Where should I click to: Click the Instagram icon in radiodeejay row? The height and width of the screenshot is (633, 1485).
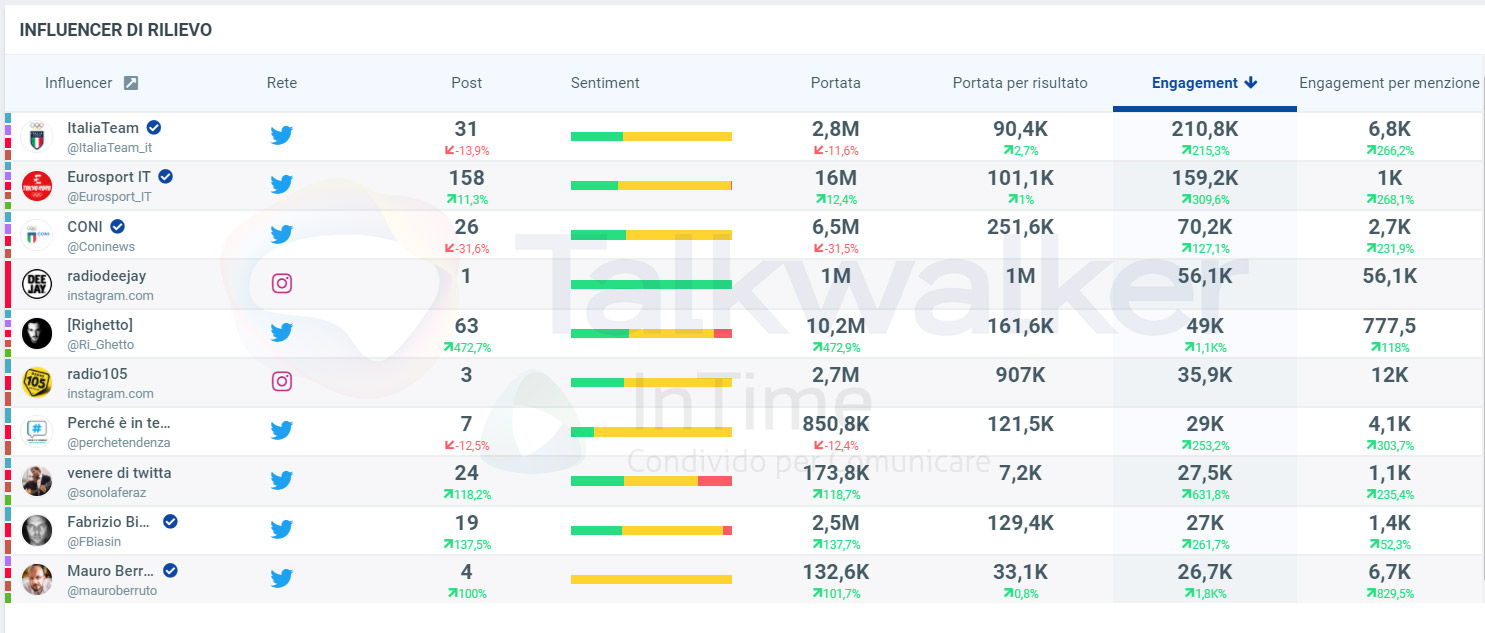coord(282,283)
